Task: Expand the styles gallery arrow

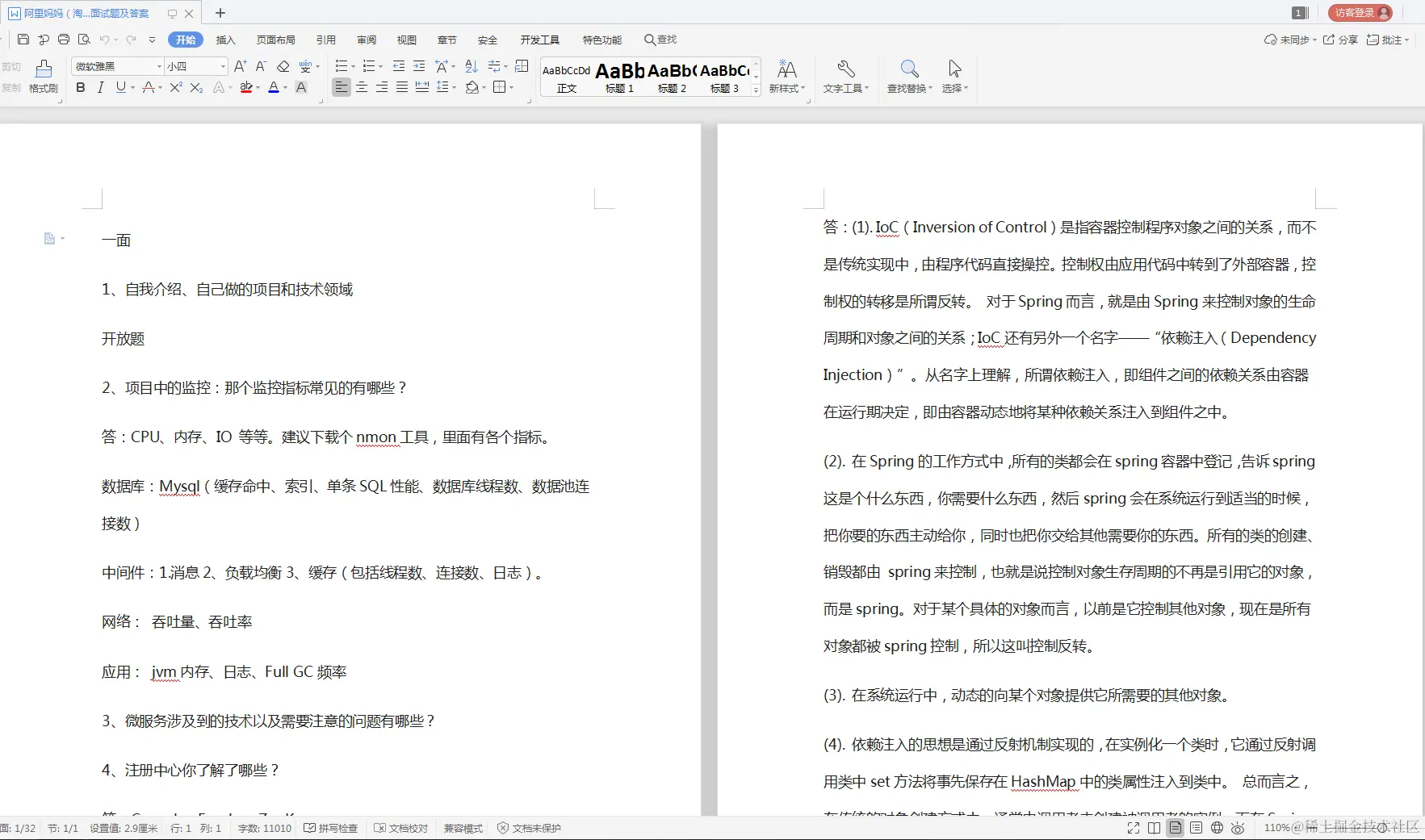Action: point(754,90)
